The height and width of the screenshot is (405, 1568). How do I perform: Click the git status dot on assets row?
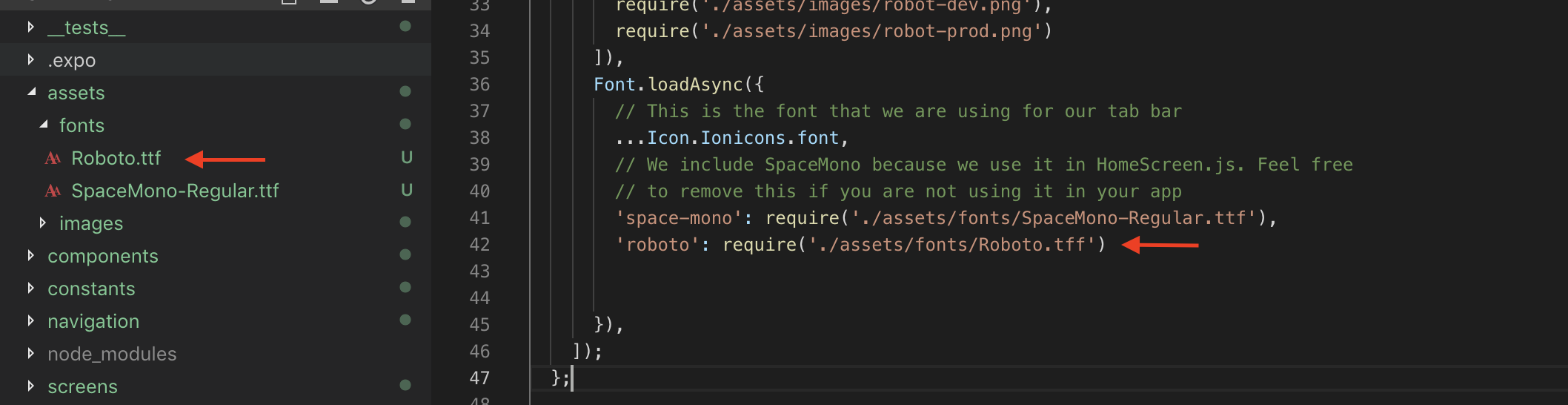(405, 91)
